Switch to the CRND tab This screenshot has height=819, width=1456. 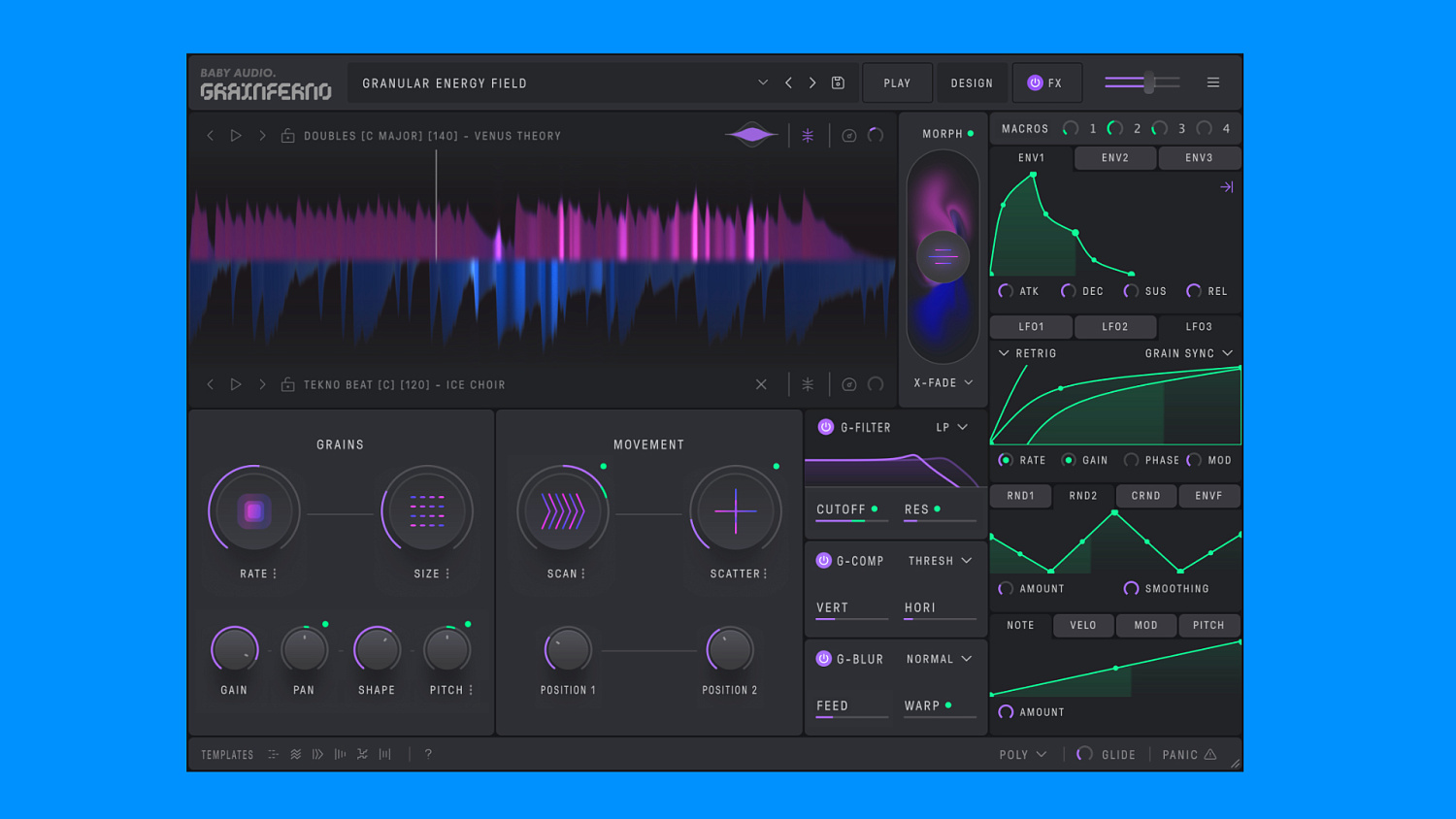[1146, 496]
